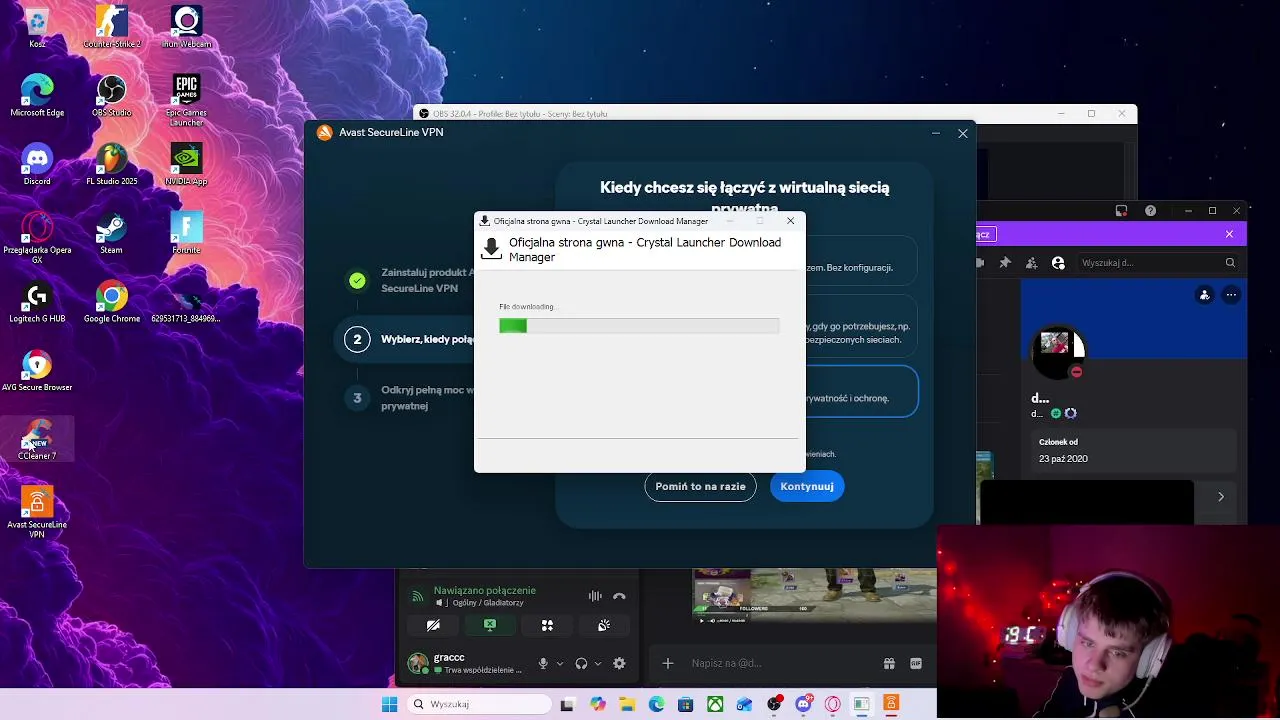Click friend status icon on profile banner

1204,295
